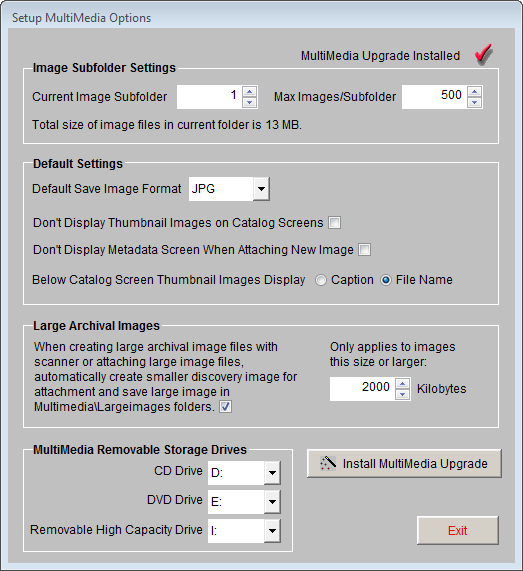Toggle Don't Display Metadata Screen checkbox

(x=364, y=250)
